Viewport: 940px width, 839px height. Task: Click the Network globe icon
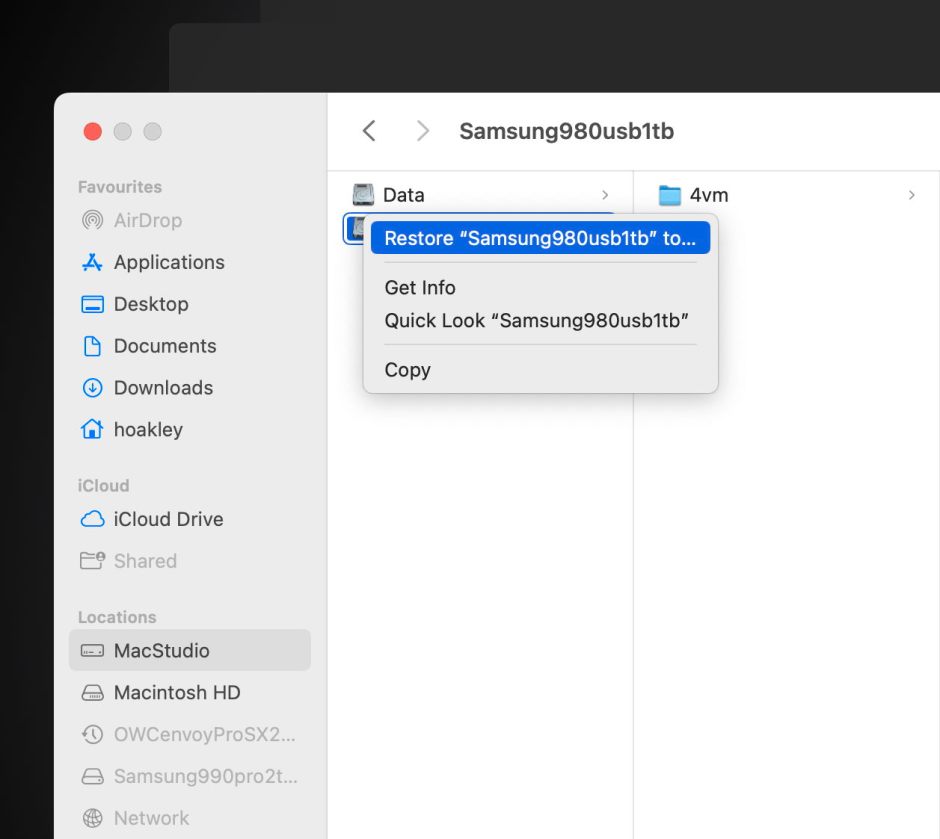coord(92,818)
